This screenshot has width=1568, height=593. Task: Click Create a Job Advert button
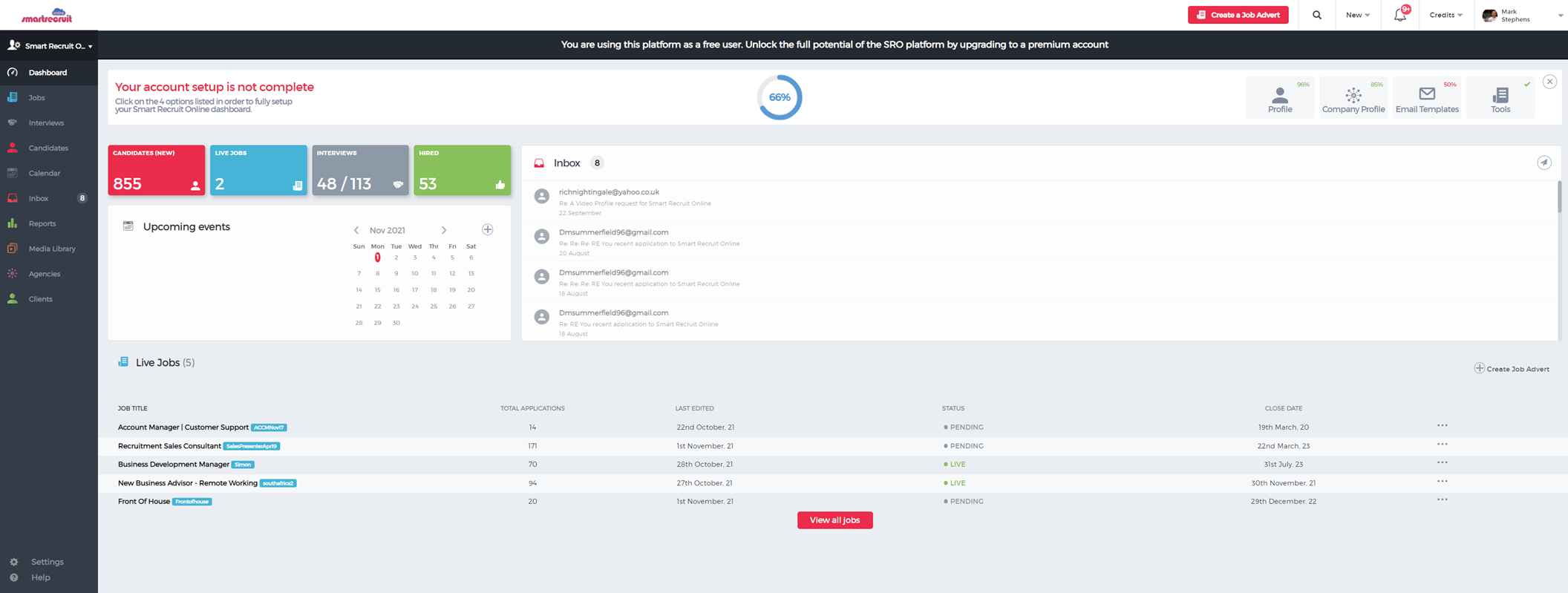click(1238, 15)
